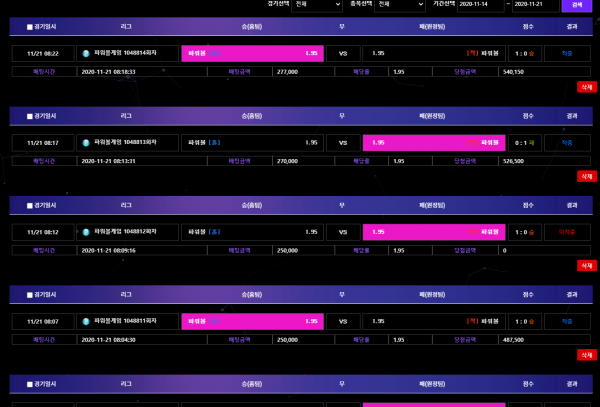Click the start date field 2020-11-14

click(x=481, y=5)
